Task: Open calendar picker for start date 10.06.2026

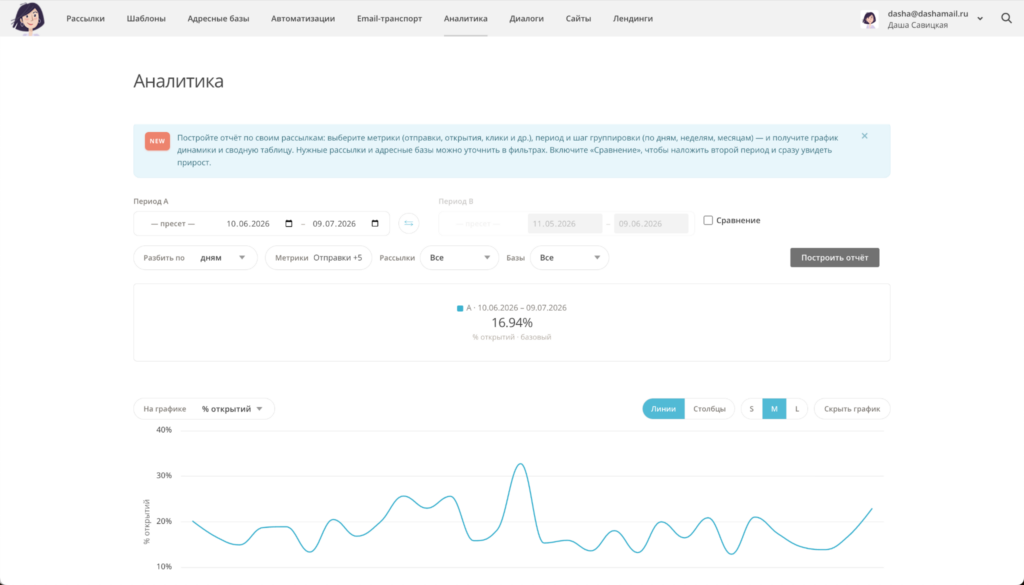Action: click(289, 223)
